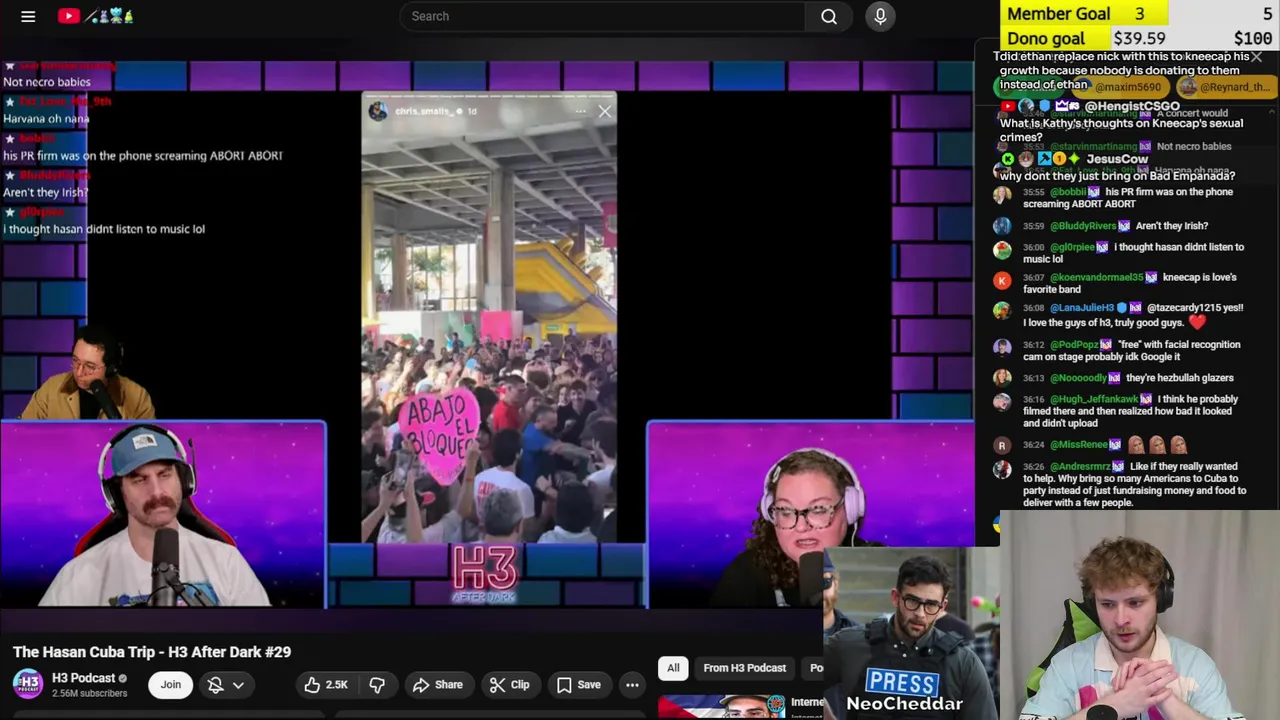The height and width of the screenshot is (720, 1280).
Task: Open the YouTube hamburger guide menu
Action: tap(28, 16)
